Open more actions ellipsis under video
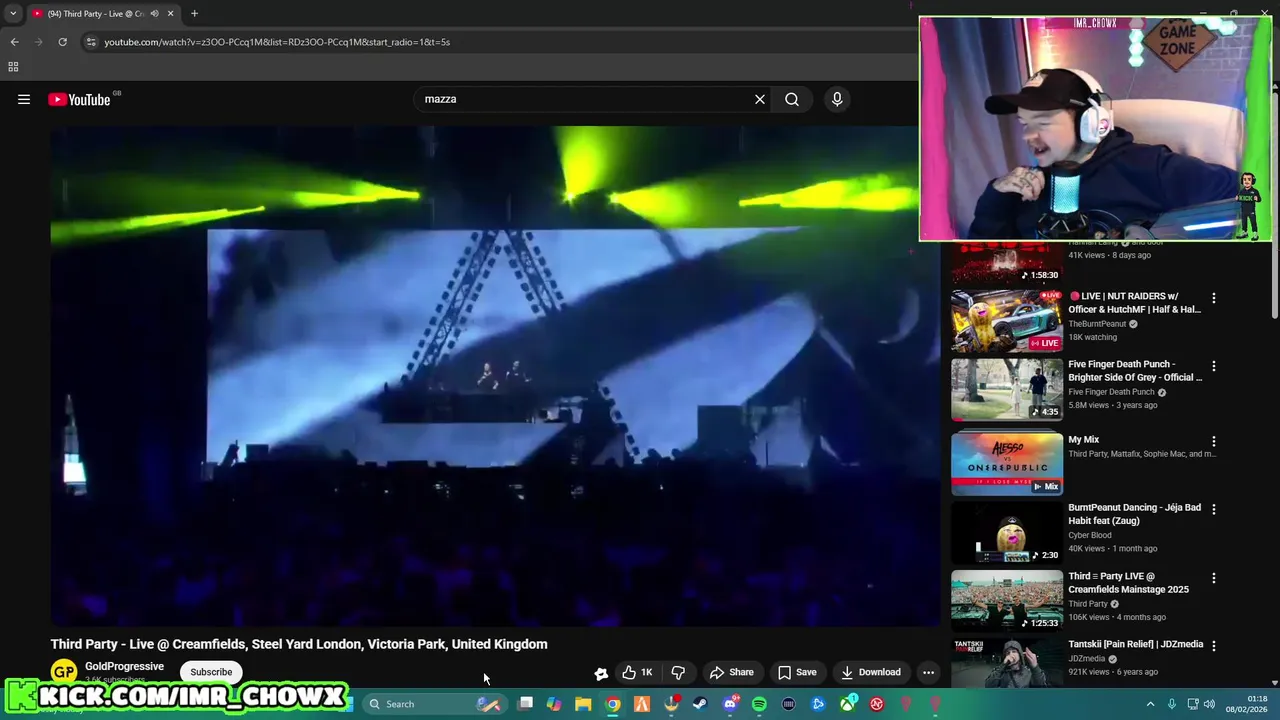The image size is (1280, 720). (x=928, y=672)
